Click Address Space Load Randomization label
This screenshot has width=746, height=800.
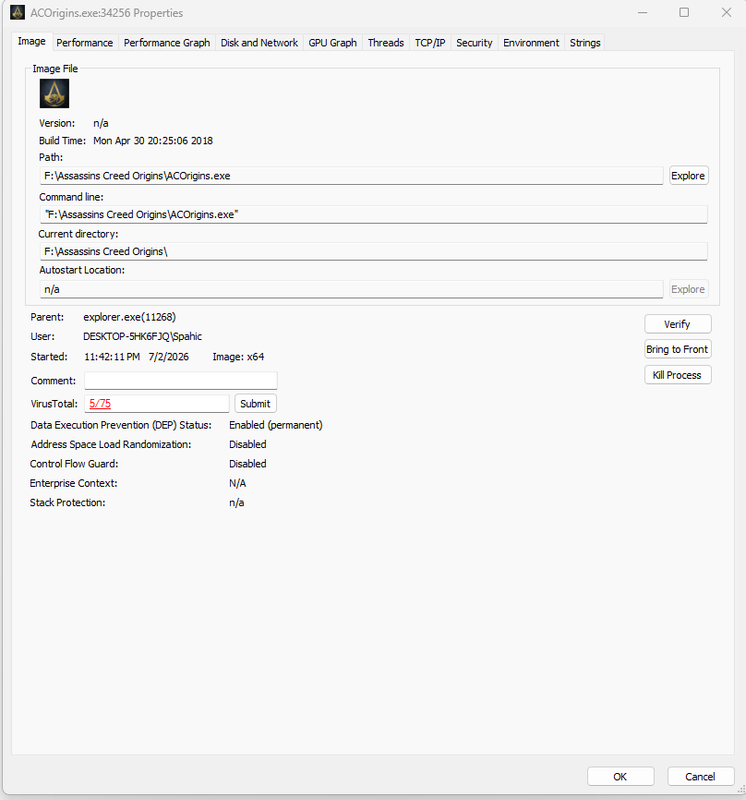[111, 444]
